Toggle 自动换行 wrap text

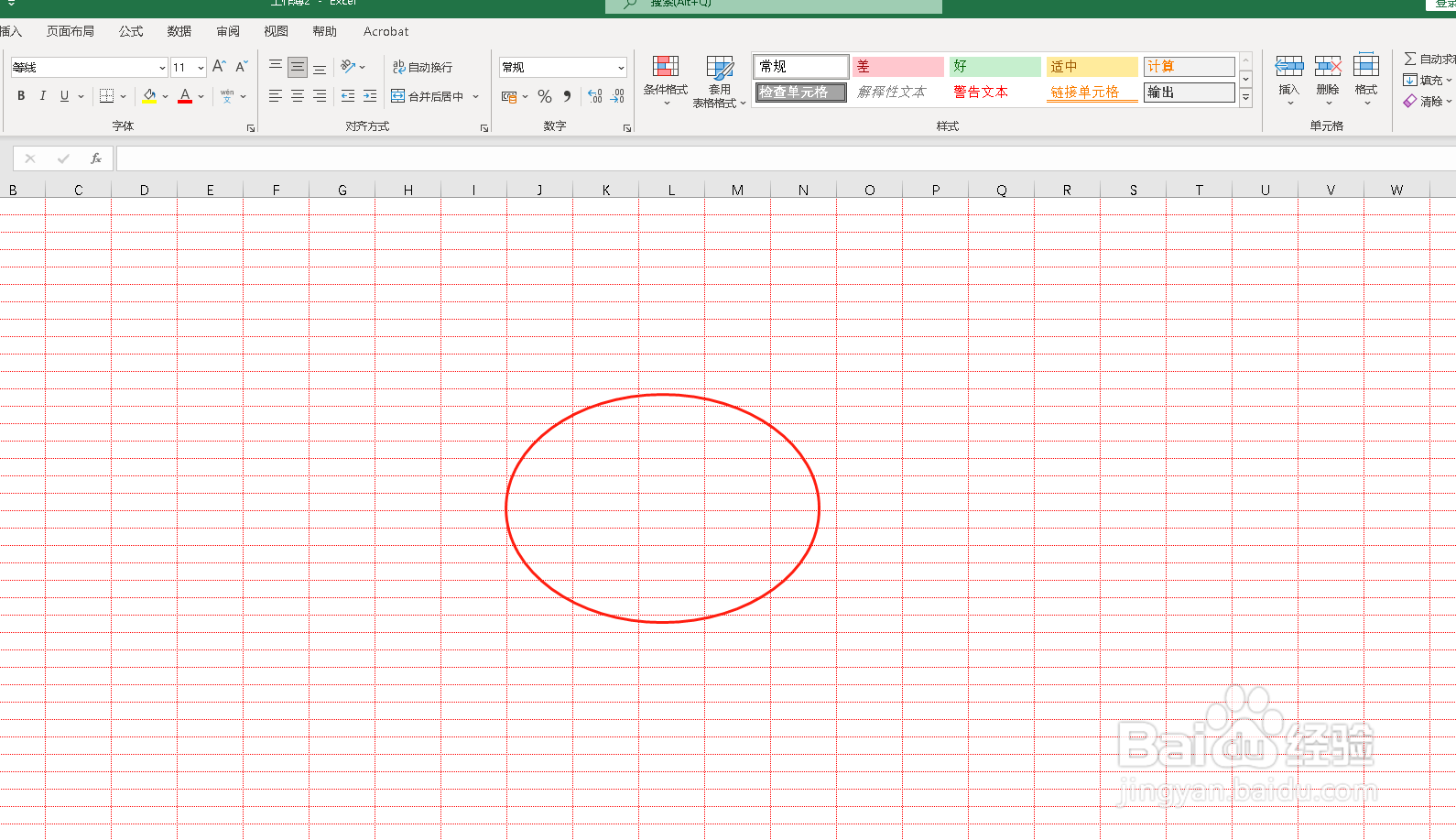[x=422, y=67]
